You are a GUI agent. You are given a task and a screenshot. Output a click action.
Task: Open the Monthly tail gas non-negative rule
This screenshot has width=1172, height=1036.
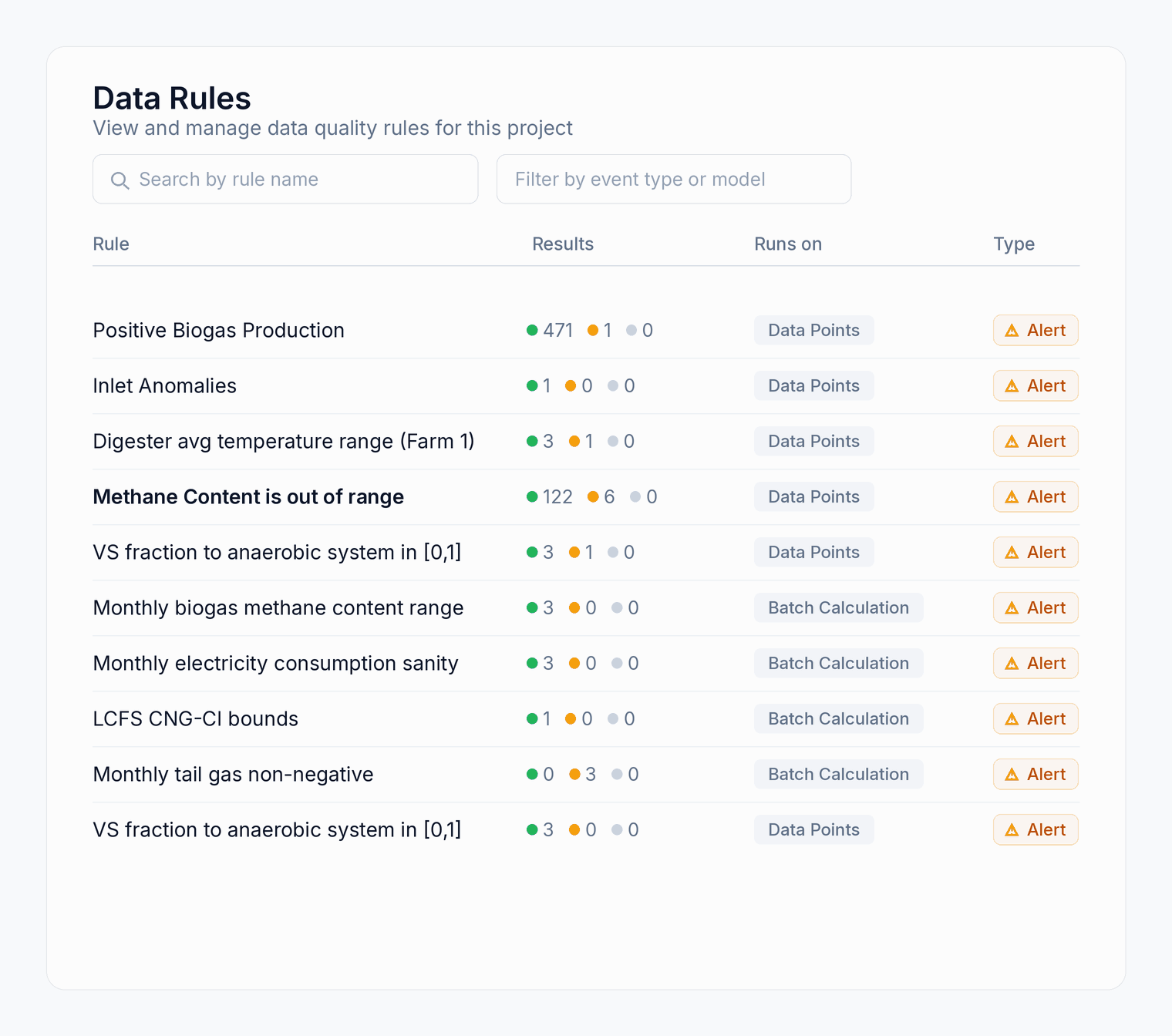point(234,774)
